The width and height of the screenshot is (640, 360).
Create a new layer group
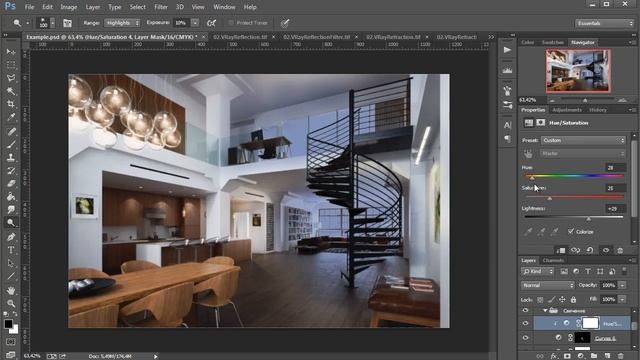point(593,356)
